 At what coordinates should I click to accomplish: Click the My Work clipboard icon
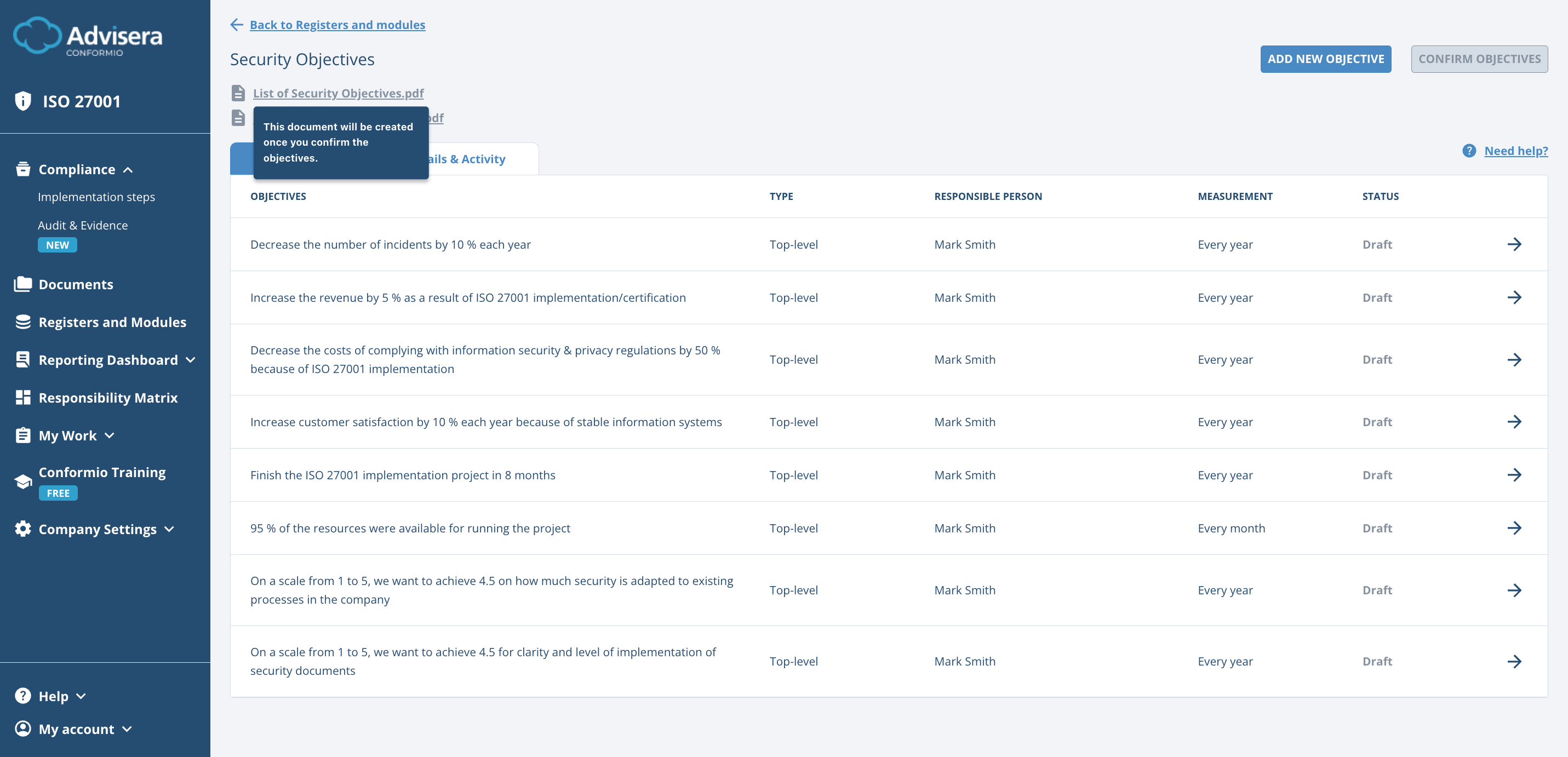tap(22, 435)
